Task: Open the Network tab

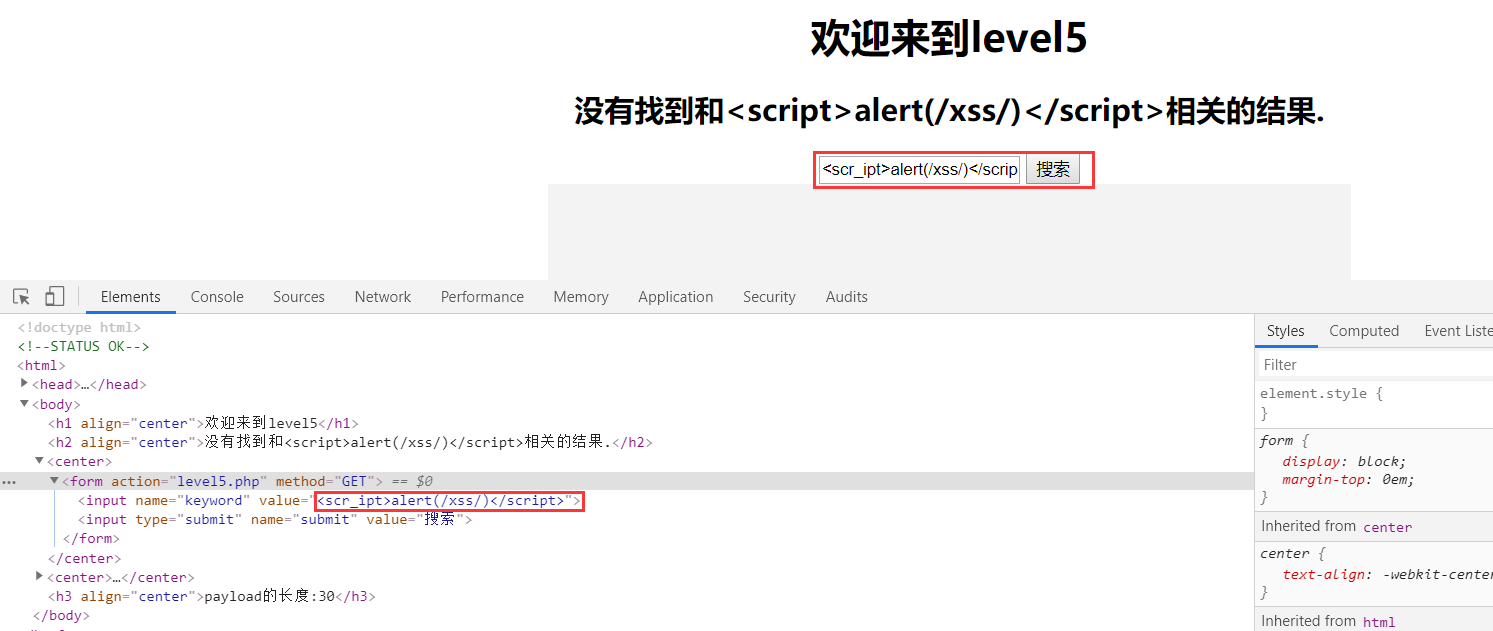Action: pyautogui.click(x=383, y=297)
